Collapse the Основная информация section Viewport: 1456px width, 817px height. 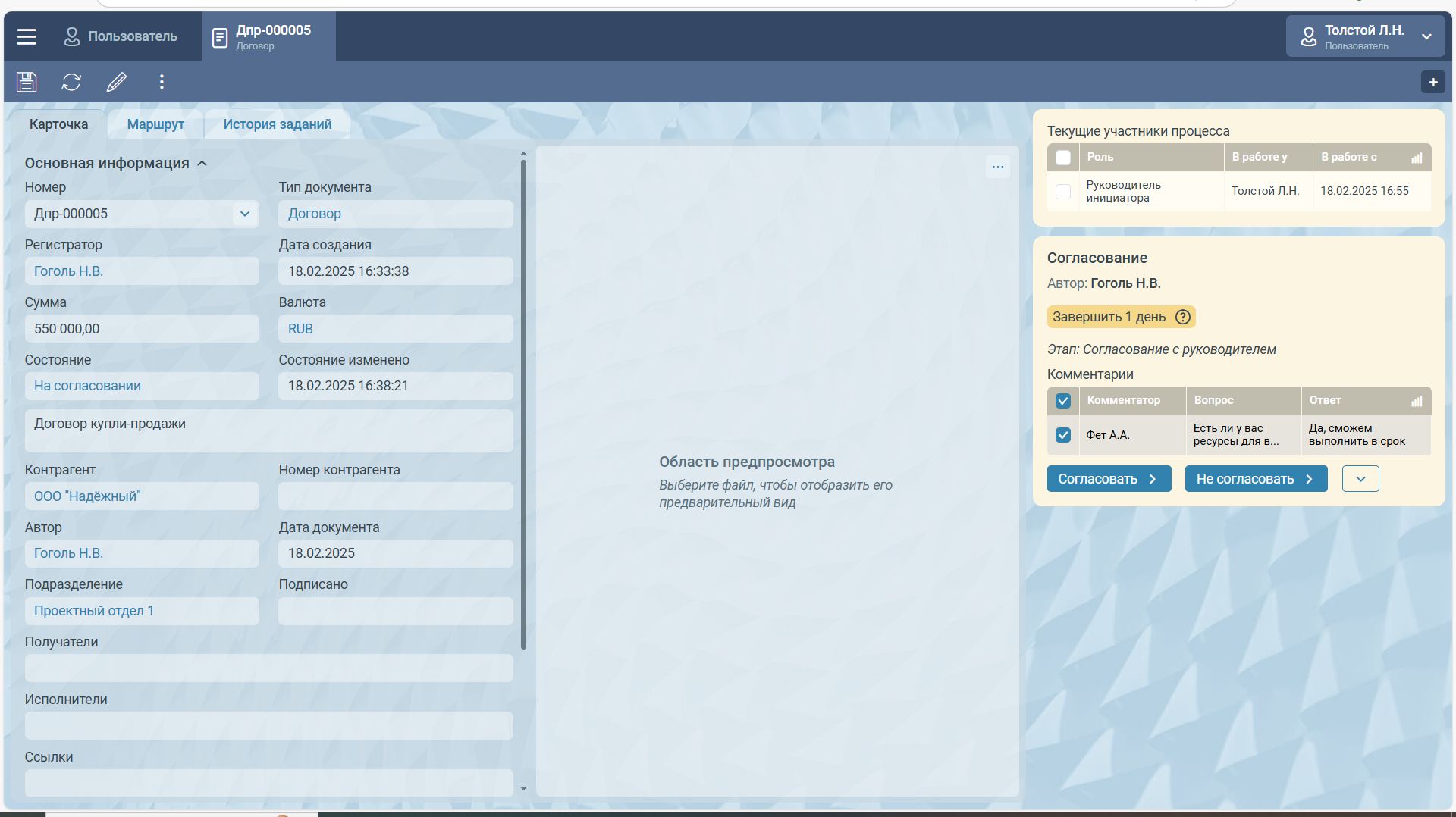tap(202, 164)
